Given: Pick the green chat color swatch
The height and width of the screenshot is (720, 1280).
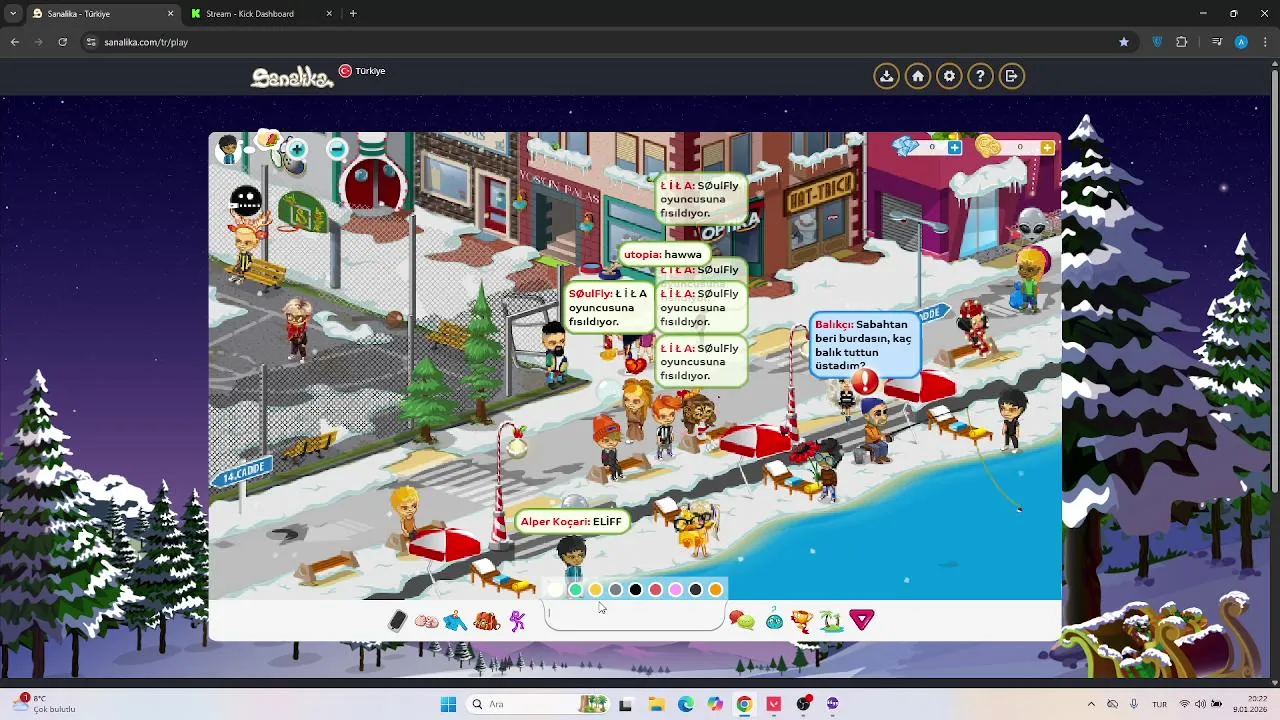Looking at the screenshot, I should (x=575, y=590).
